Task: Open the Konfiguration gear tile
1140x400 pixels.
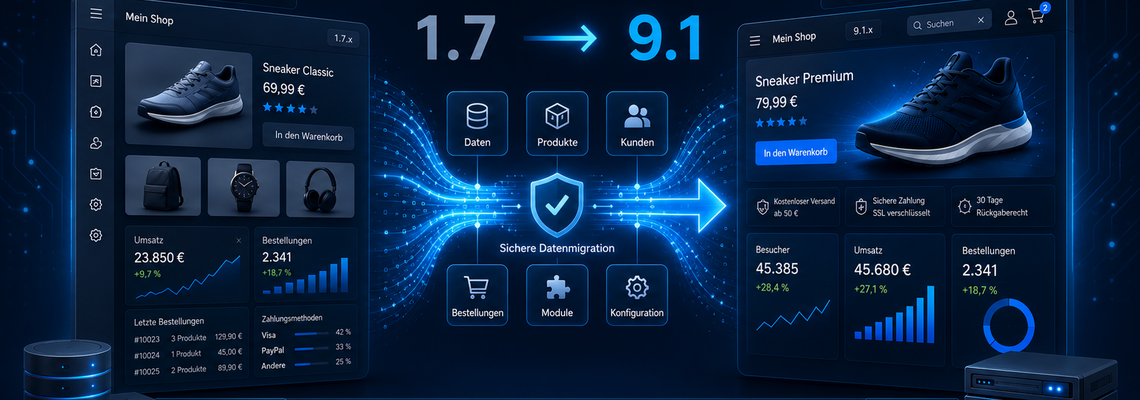Action: coord(636,295)
